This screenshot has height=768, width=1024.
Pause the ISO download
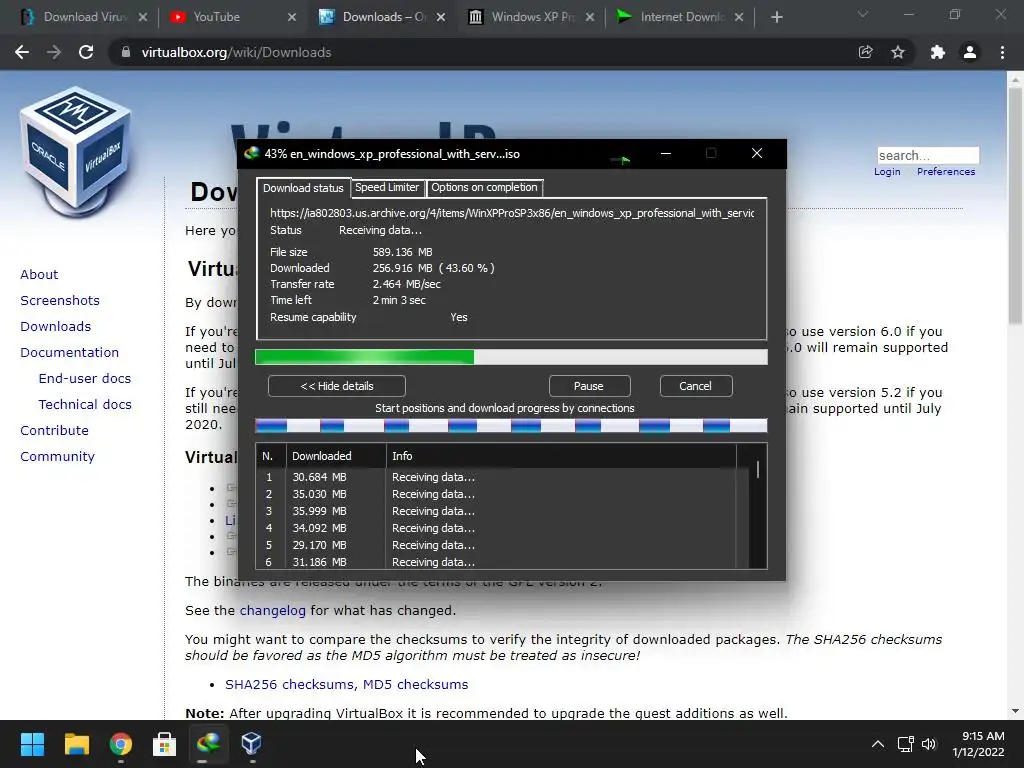click(588, 386)
